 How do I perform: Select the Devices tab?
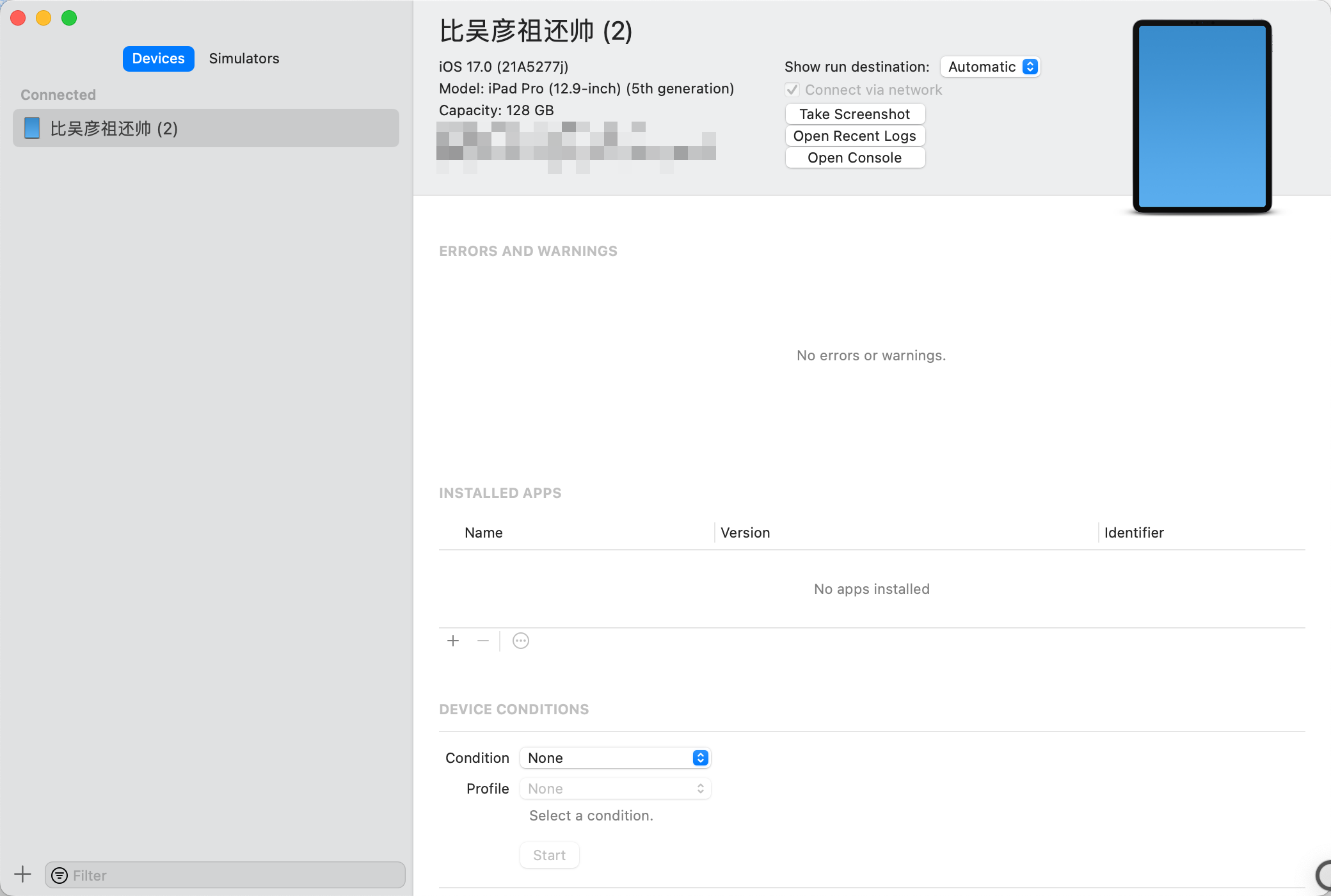[x=158, y=58]
